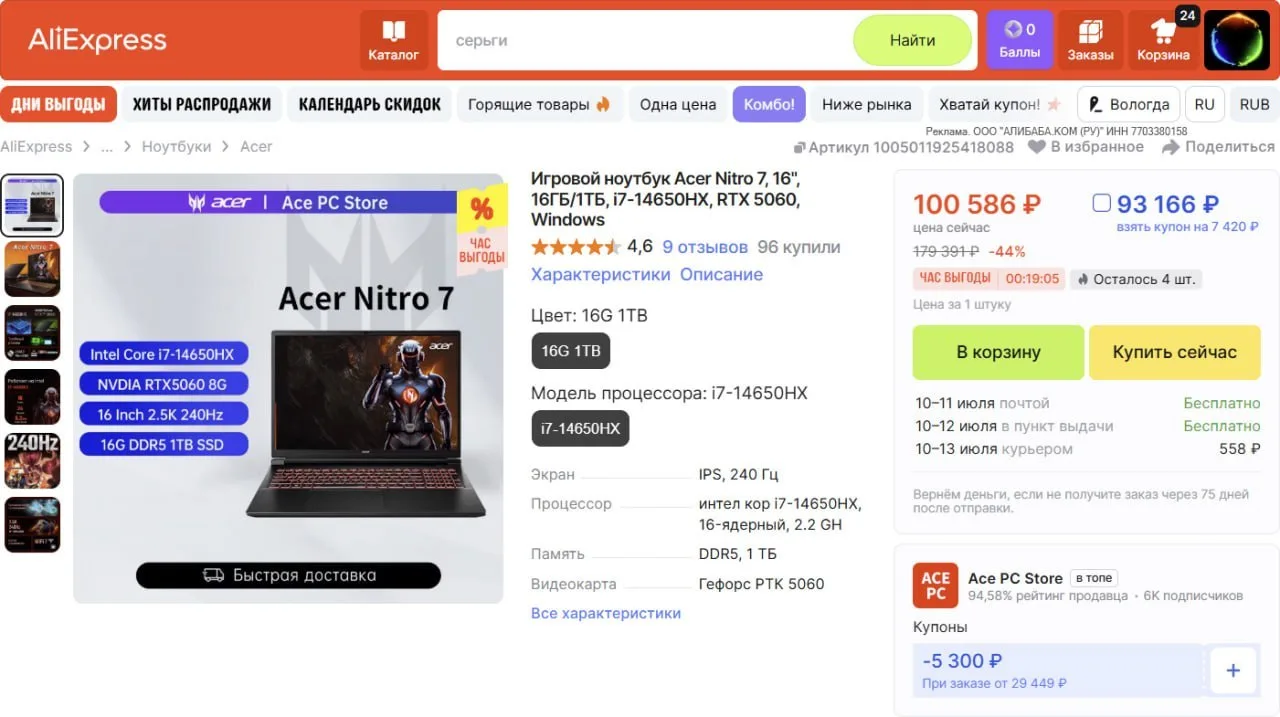Open ДНИ ВЫГОДЫ tab
The height and width of the screenshot is (717, 1280).
point(58,104)
